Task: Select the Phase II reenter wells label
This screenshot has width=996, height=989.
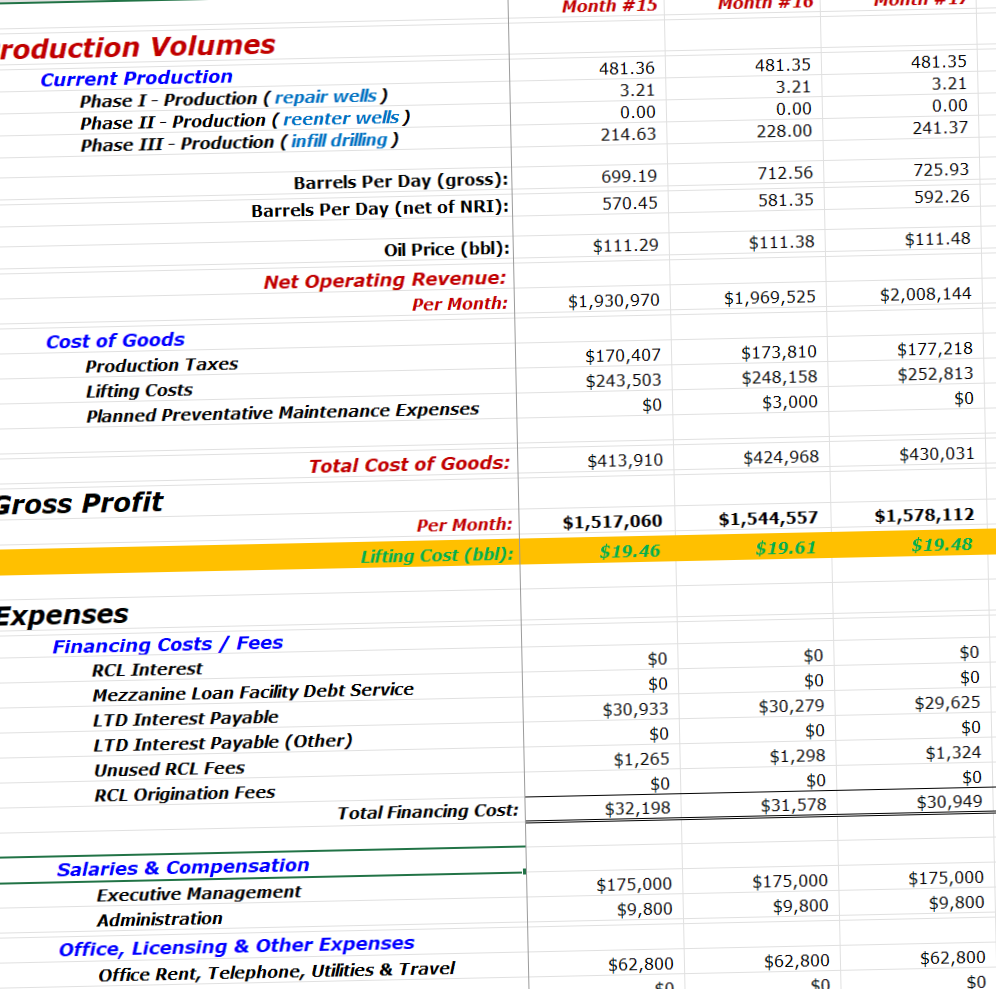Action: (245, 120)
